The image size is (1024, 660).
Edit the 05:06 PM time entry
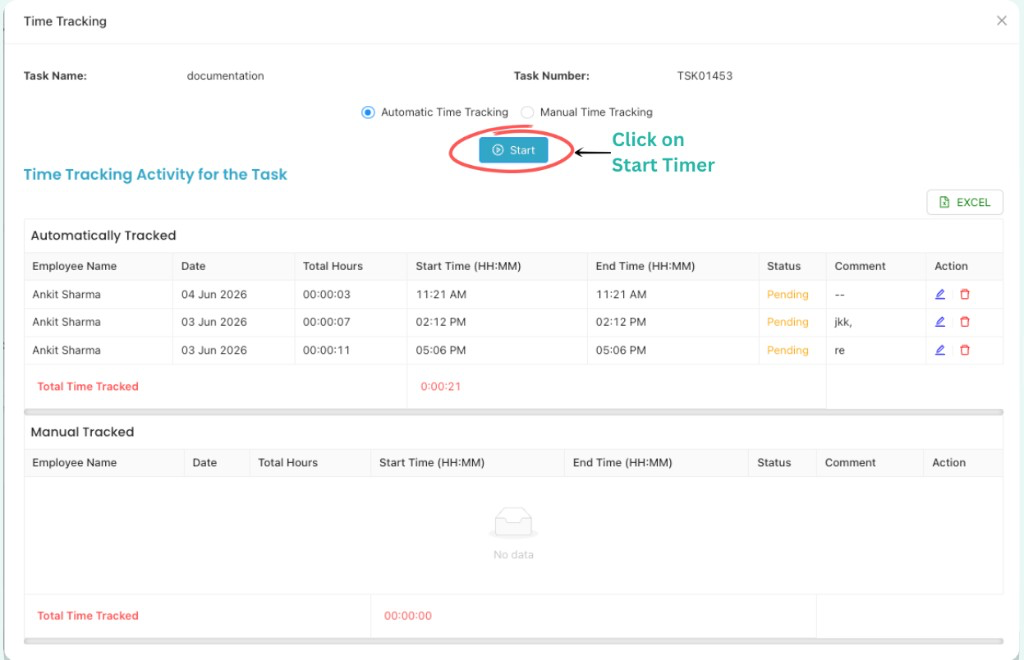click(940, 350)
